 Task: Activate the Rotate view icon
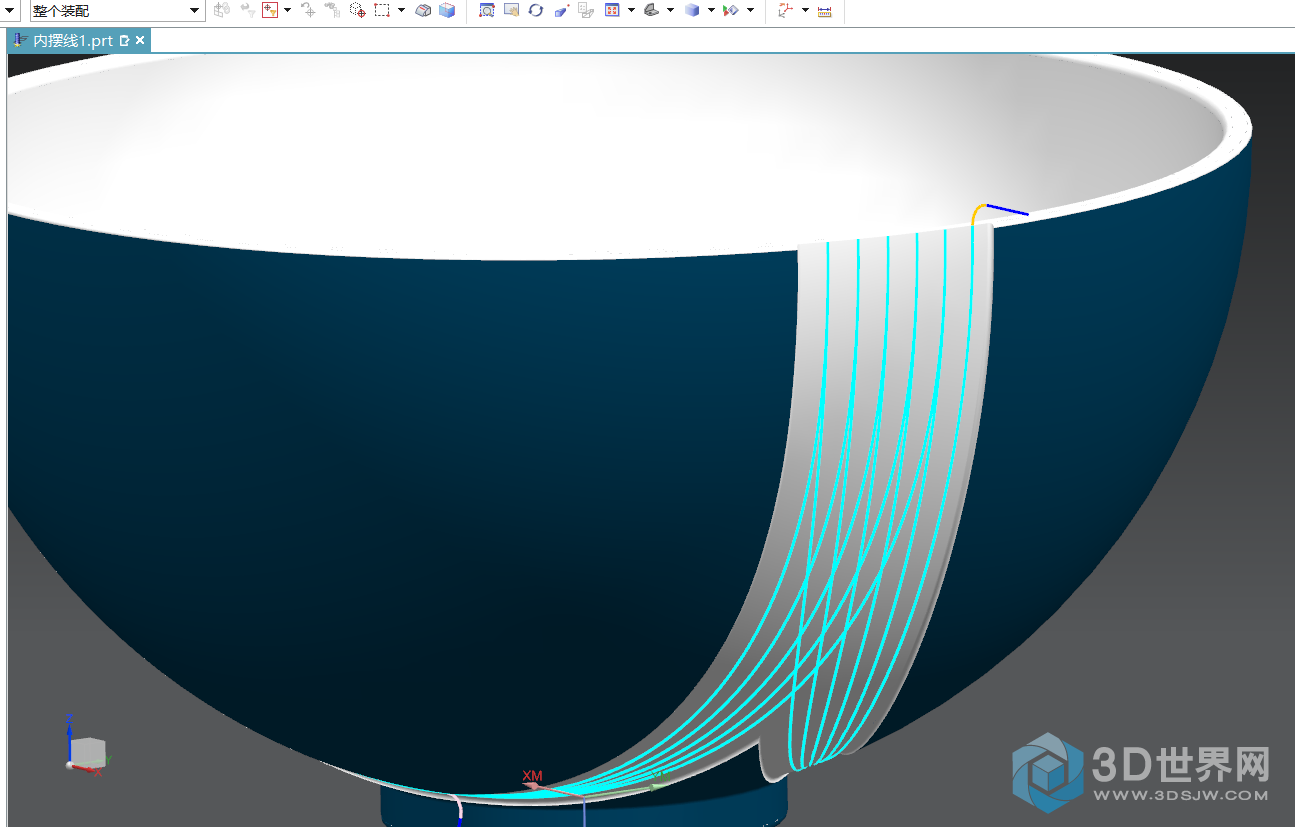click(536, 10)
